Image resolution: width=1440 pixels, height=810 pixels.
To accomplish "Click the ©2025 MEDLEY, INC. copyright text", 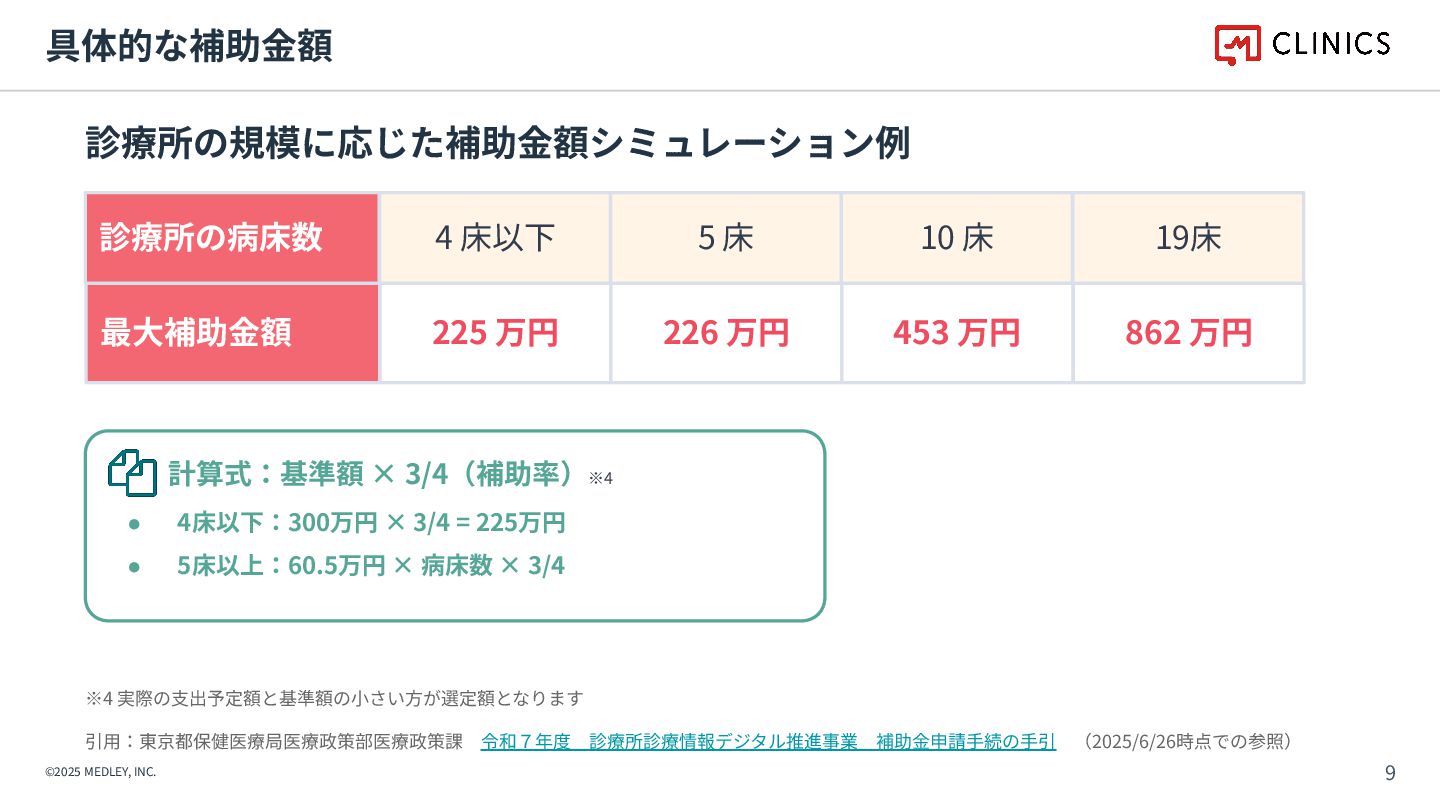I will (x=100, y=772).
